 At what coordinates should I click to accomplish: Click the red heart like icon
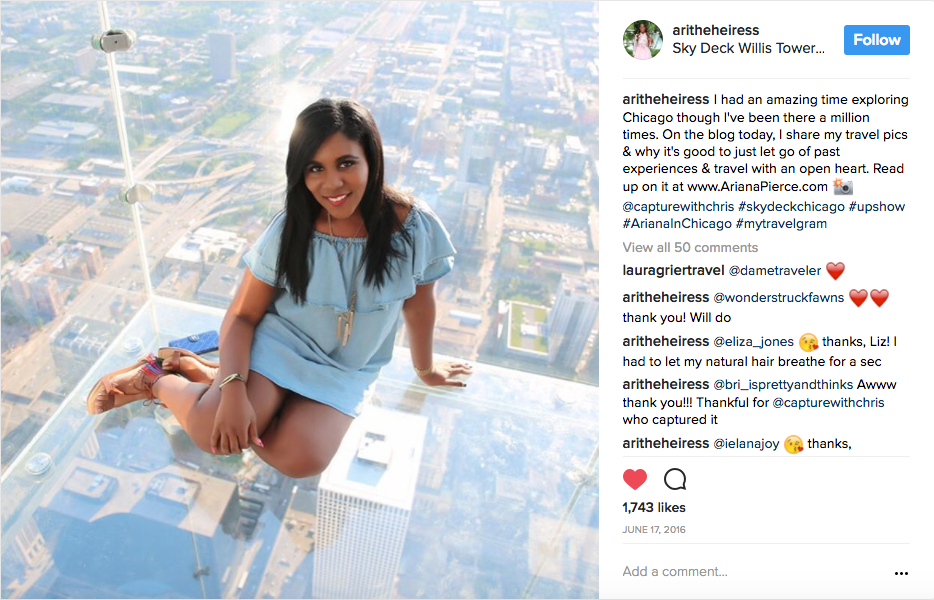click(634, 479)
